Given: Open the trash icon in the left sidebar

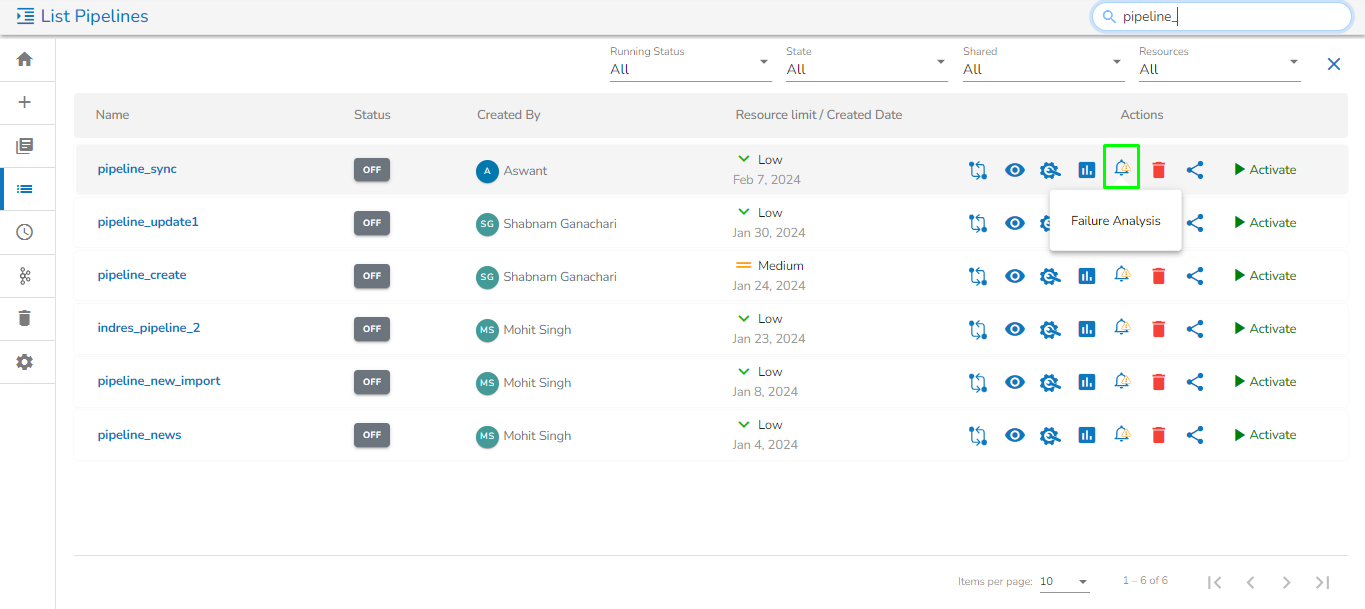Looking at the screenshot, I should click(x=25, y=319).
